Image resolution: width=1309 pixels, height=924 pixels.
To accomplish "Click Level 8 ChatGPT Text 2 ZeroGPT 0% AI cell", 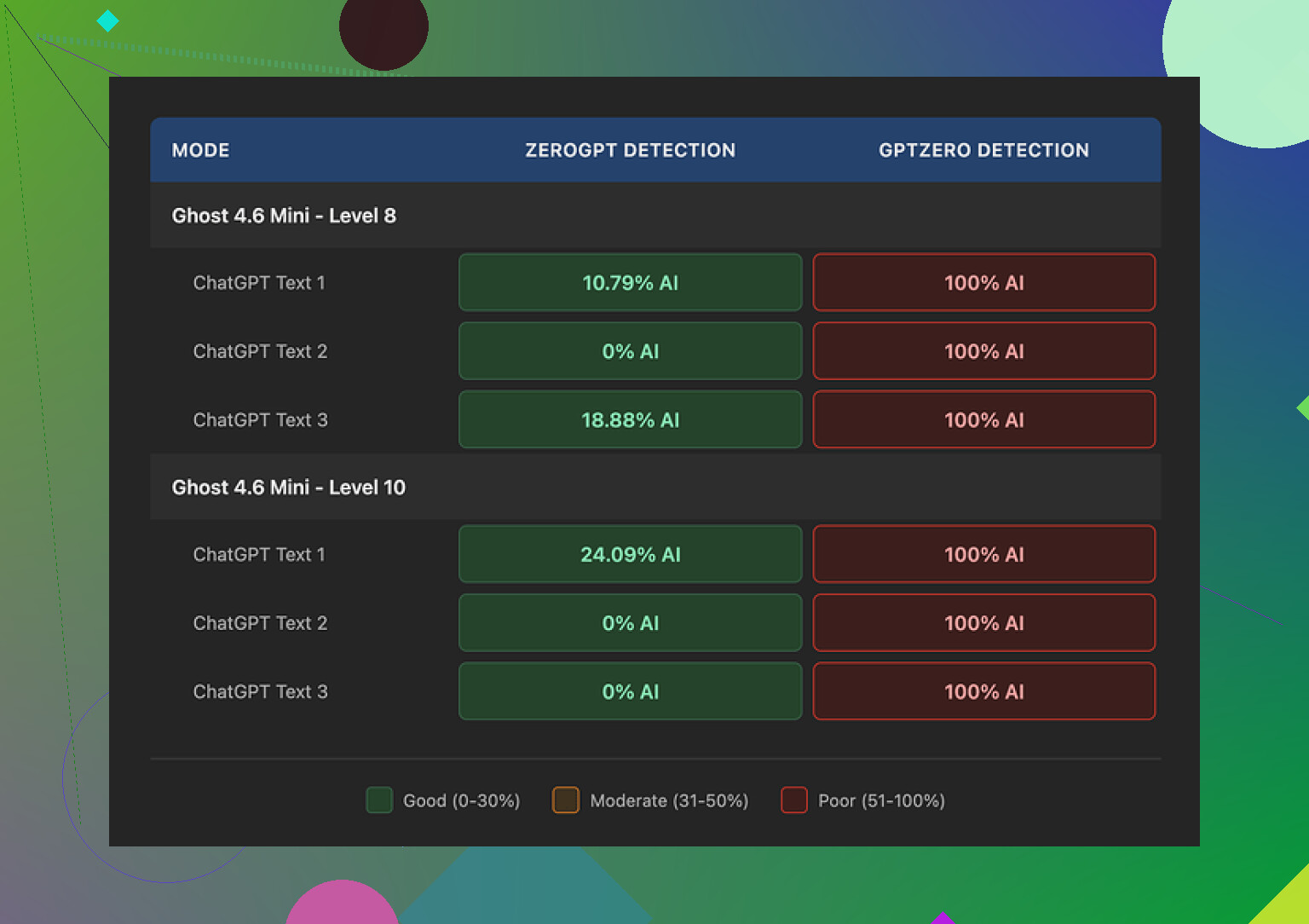I will click(630, 351).
